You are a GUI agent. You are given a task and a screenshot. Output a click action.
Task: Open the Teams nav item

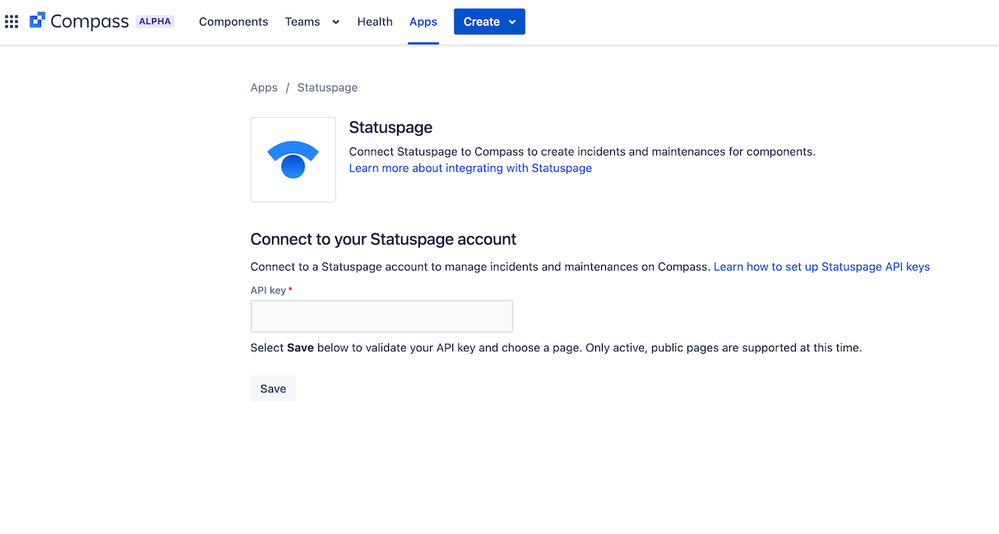pos(302,22)
